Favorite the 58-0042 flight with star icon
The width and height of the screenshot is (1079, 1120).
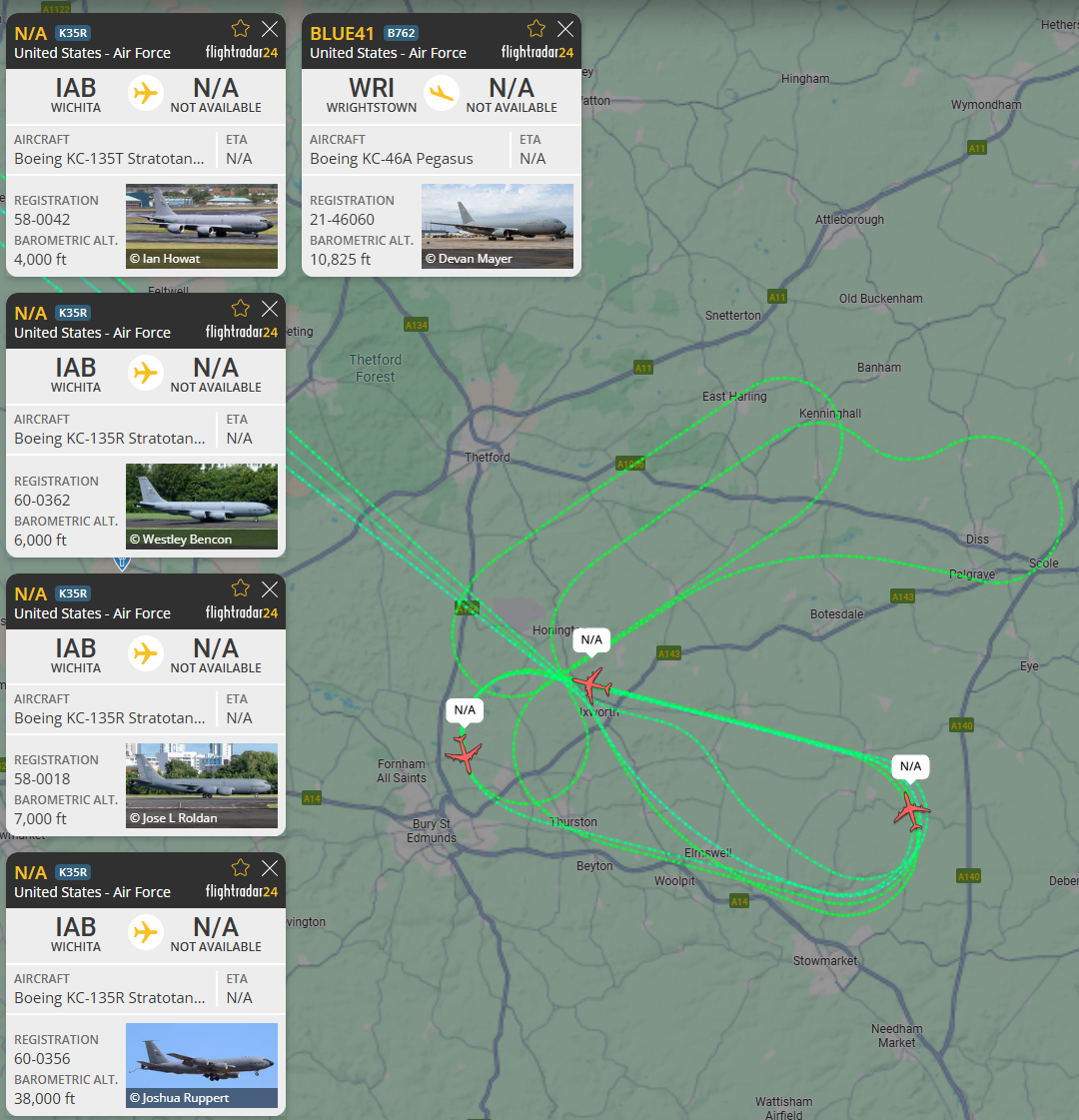click(x=241, y=29)
